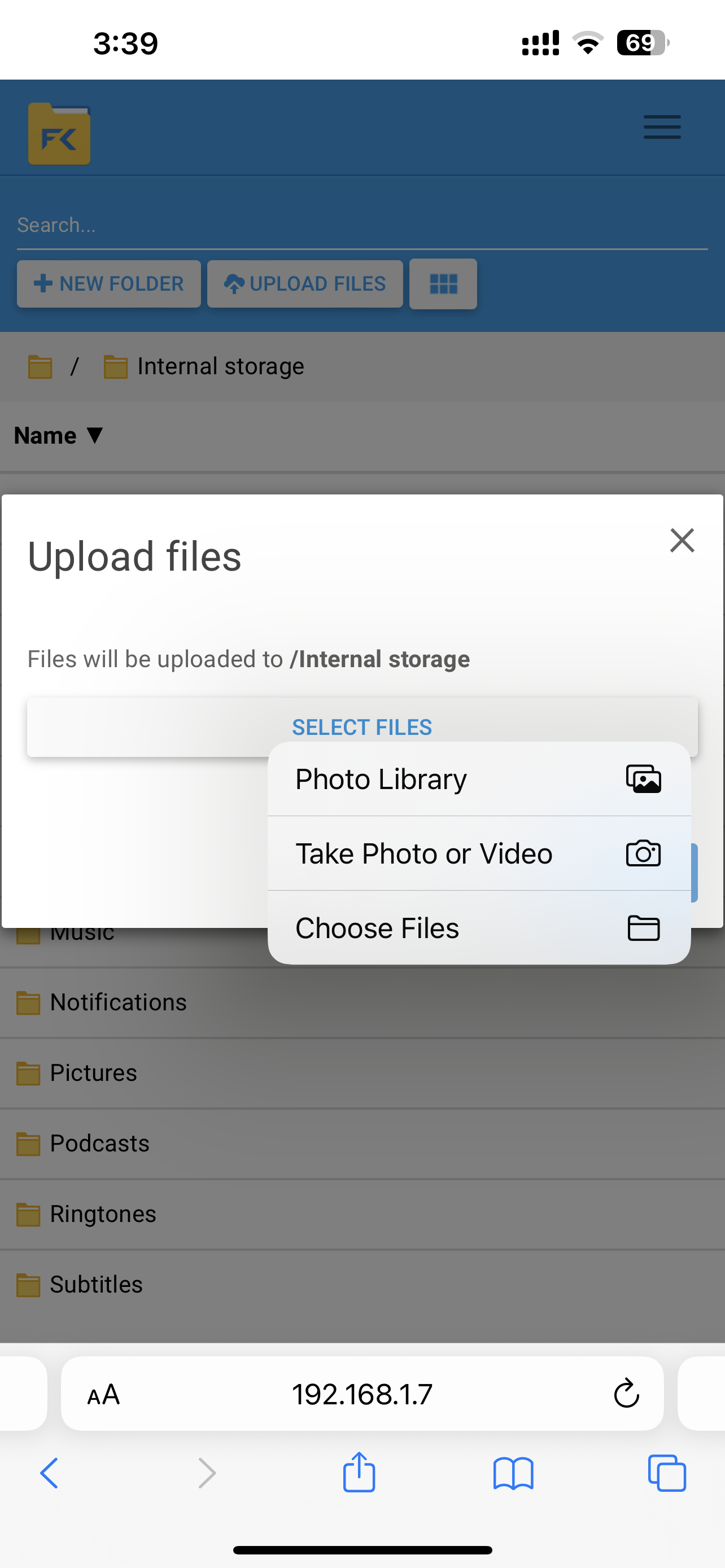Switch to grid view layout

click(443, 284)
